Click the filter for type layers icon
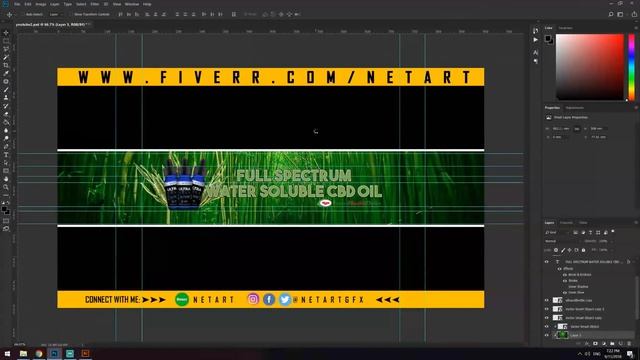The width and height of the screenshot is (640, 360). 590,233
